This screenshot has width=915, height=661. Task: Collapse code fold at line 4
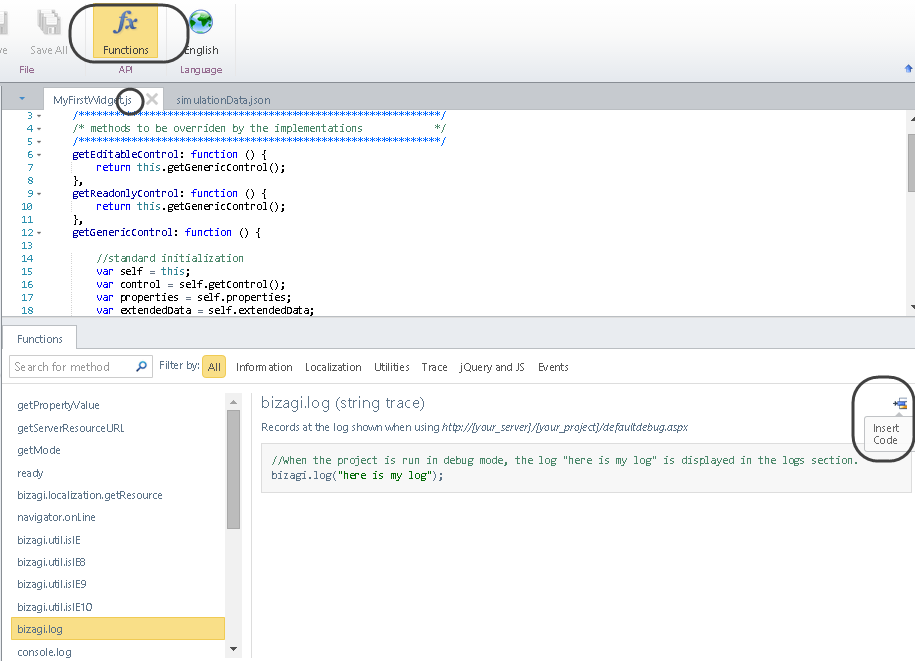tap(39, 129)
